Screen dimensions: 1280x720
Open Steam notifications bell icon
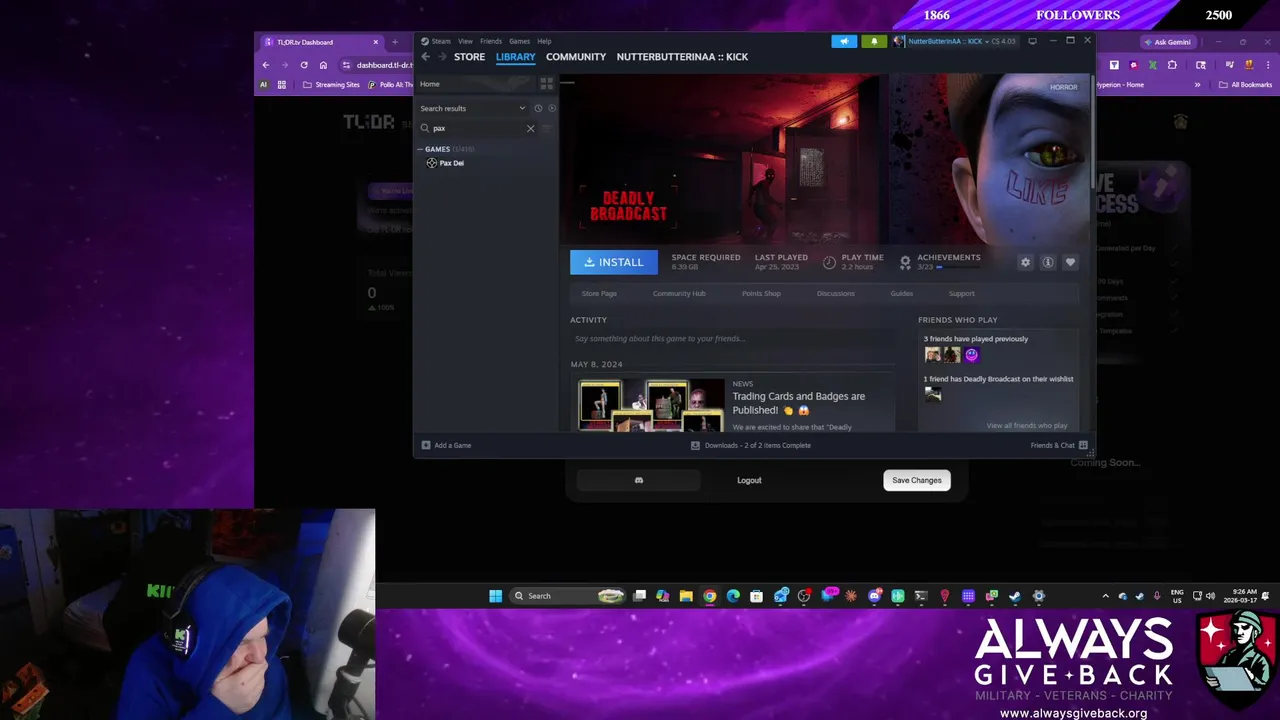click(x=874, y=41)
